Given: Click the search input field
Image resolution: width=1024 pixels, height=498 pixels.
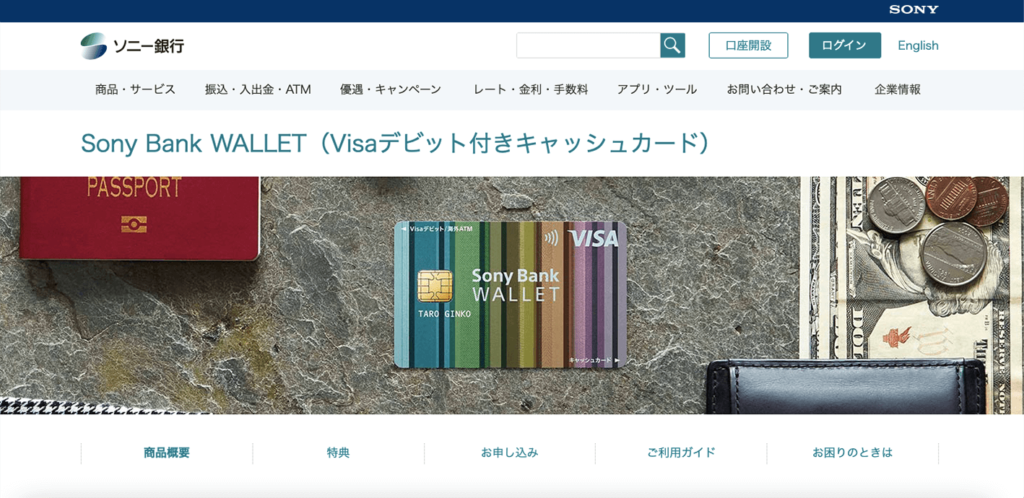Looking at the screenshot, I should [x=588, y=45].
